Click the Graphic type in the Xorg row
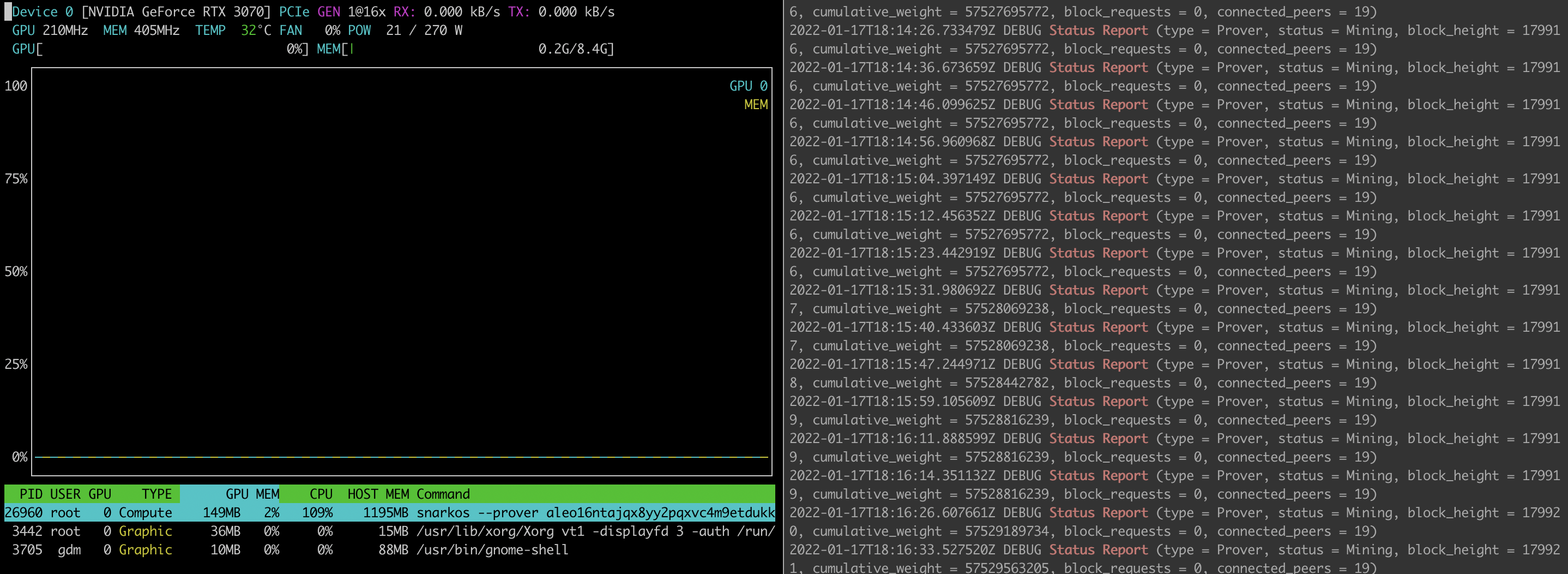Image resolution: width=1568 pixels, height=574 pixels. click(x=146, y=531)
